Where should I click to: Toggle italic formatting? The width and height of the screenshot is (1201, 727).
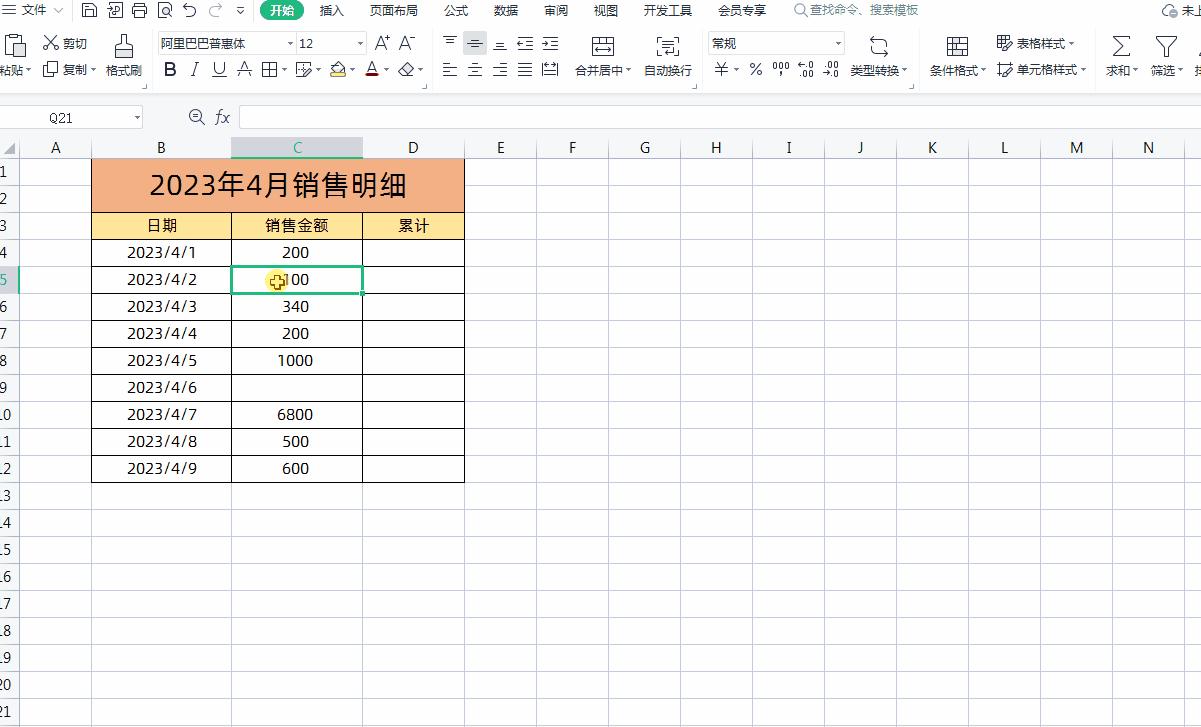coord(194,70)
